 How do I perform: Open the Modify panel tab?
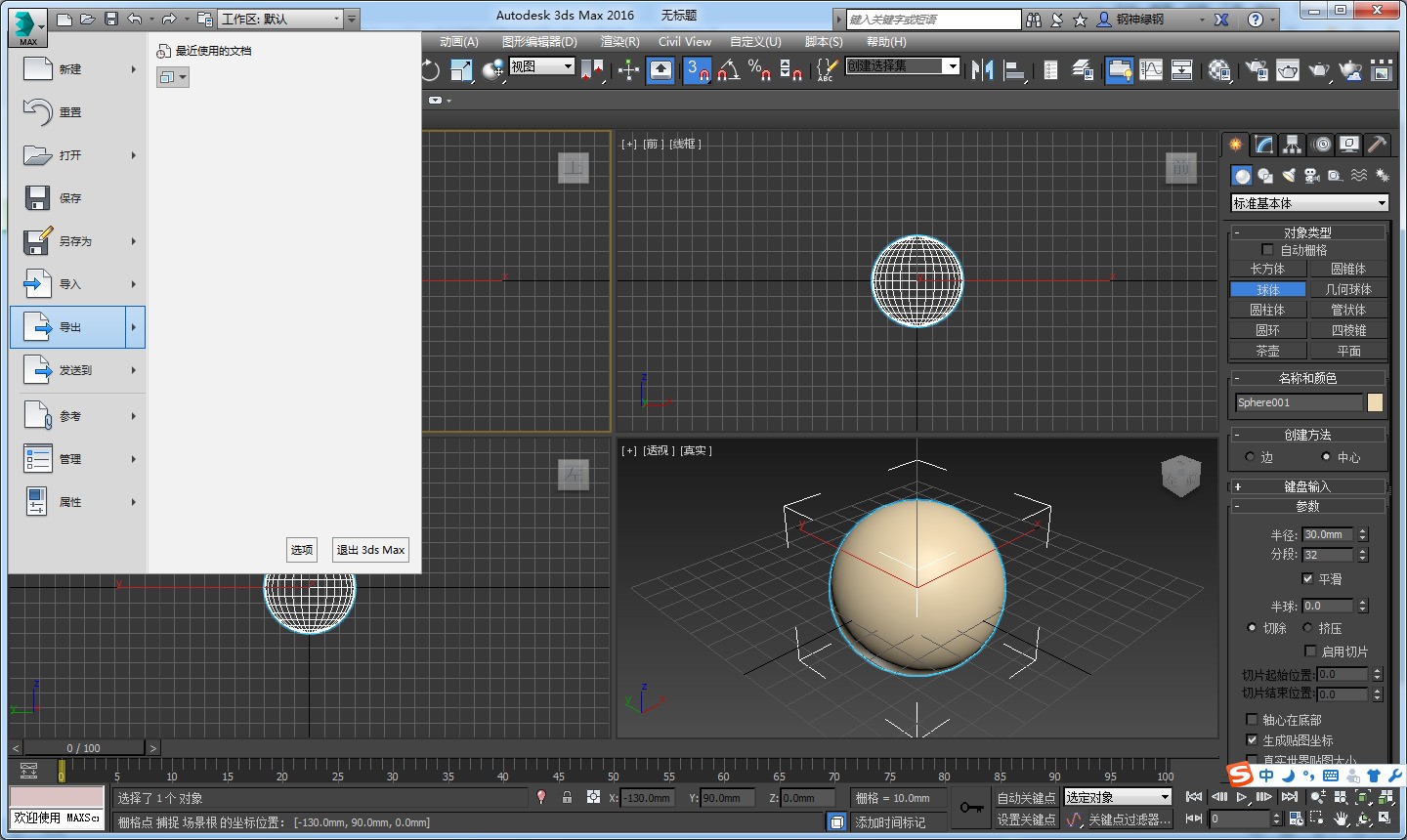pyautogui.click(x=1264, y=145)
